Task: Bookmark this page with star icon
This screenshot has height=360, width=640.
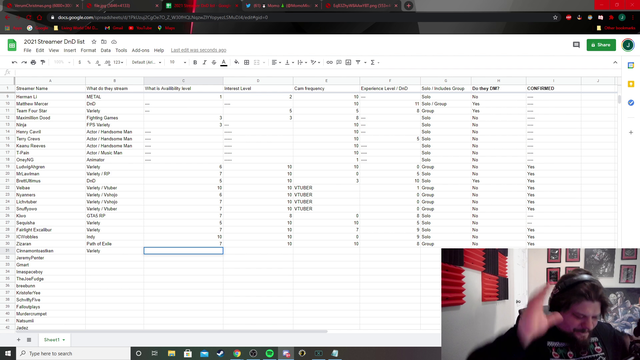Action: coord(555,18)
